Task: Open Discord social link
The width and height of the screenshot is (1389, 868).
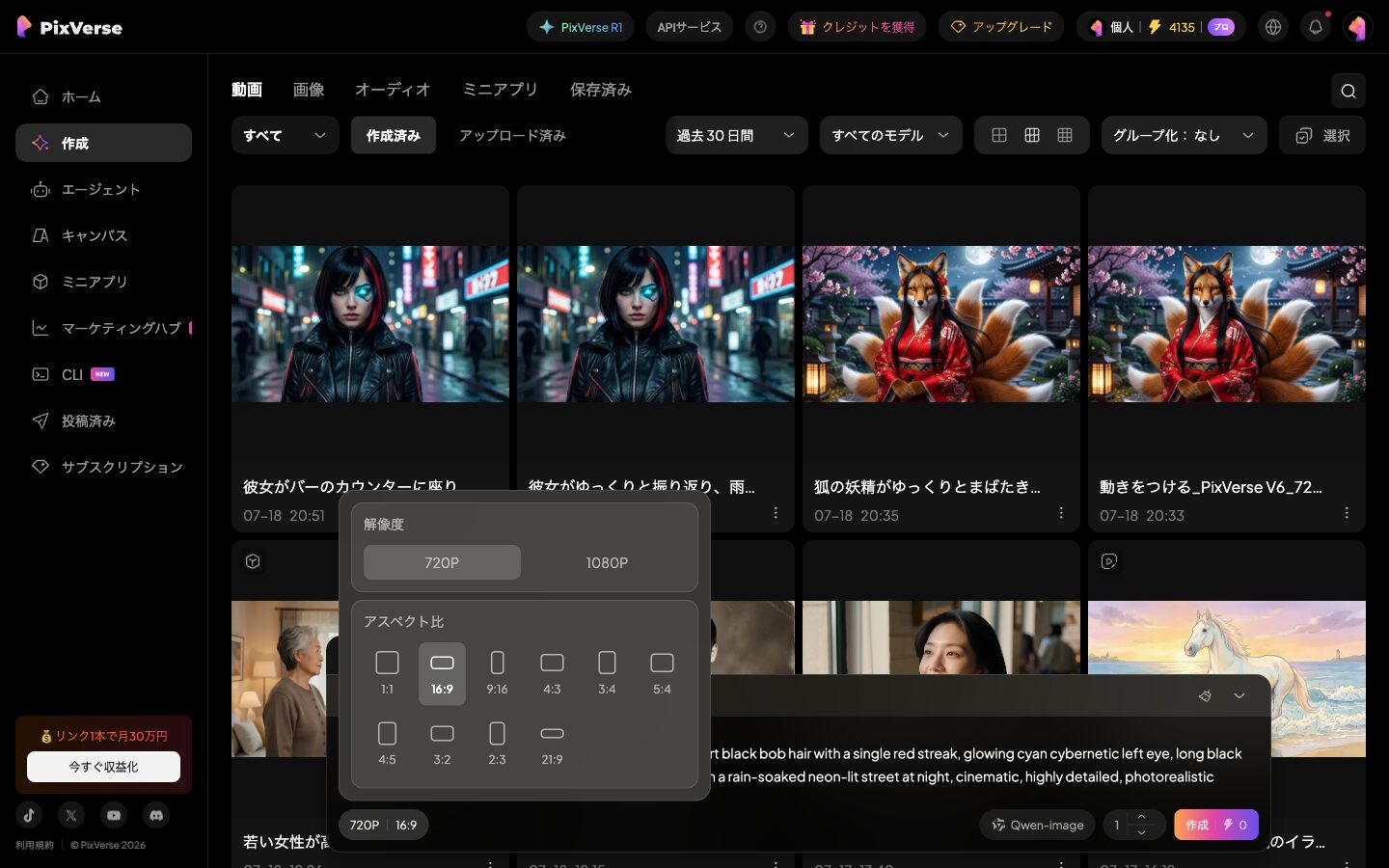Action: [156, 815]
